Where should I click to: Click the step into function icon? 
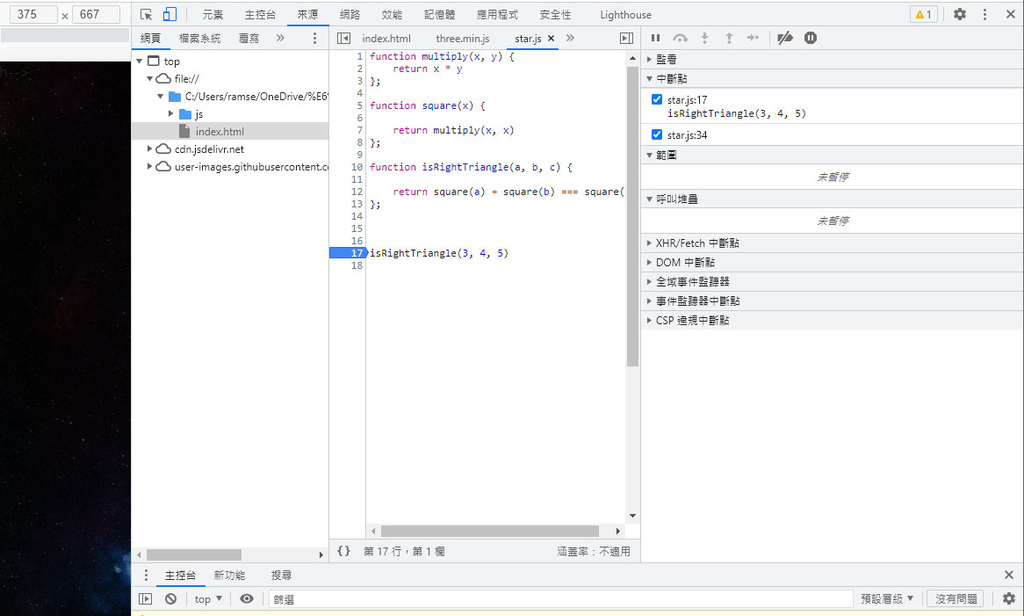tap(705, 38)
